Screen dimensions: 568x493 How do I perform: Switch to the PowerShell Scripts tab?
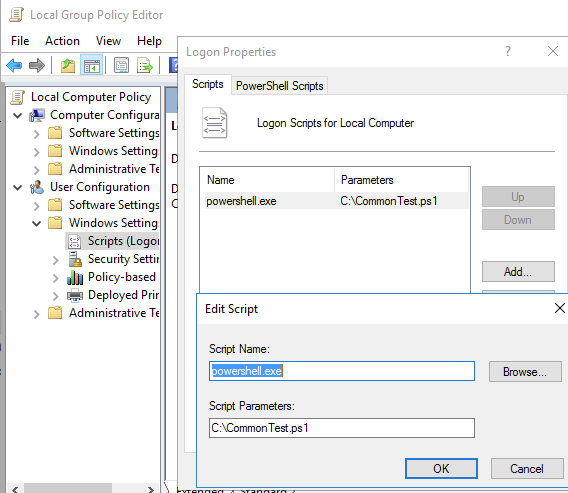[x=280, y=86]
